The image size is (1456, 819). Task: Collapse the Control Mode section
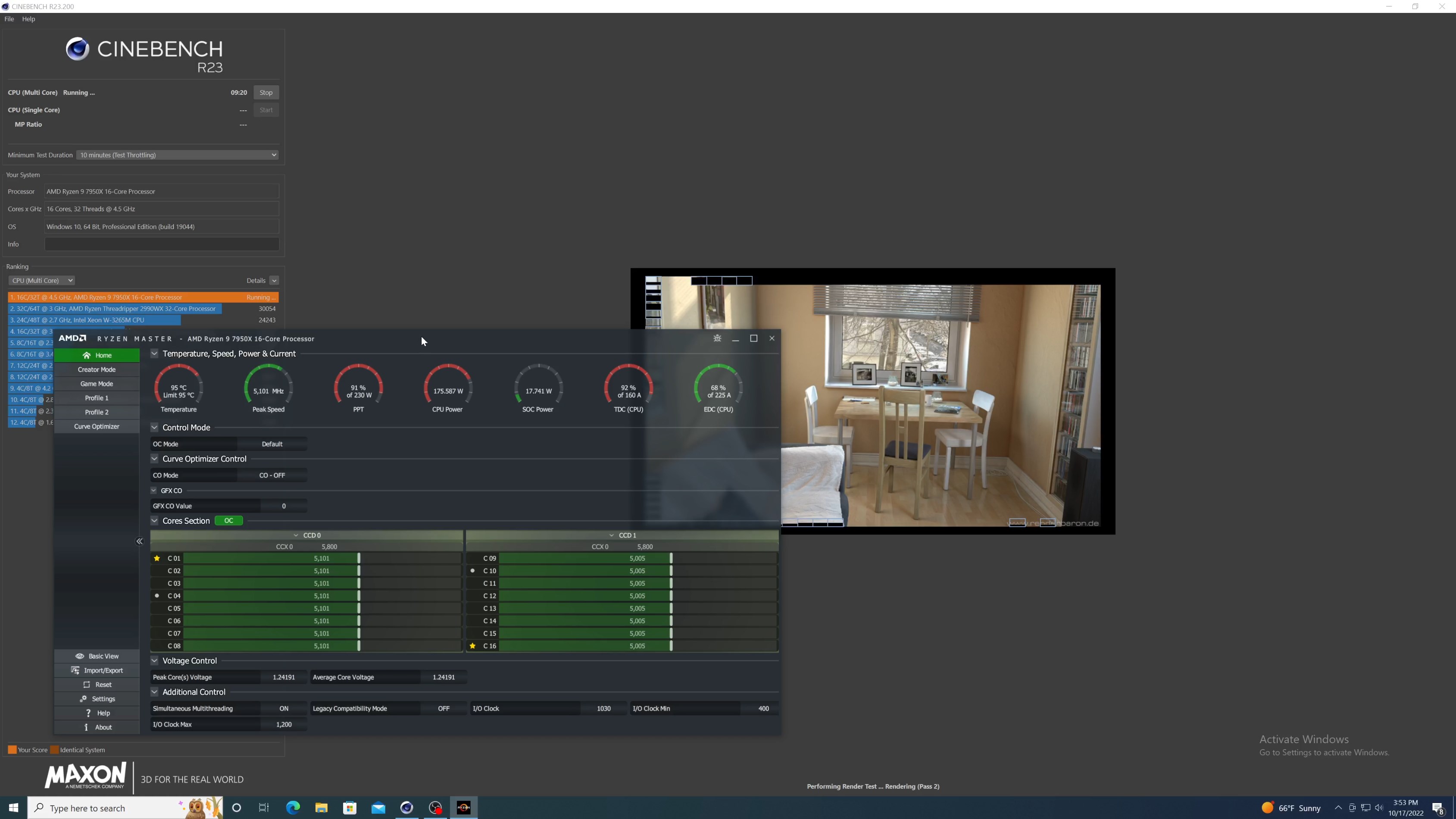(154, 428)
